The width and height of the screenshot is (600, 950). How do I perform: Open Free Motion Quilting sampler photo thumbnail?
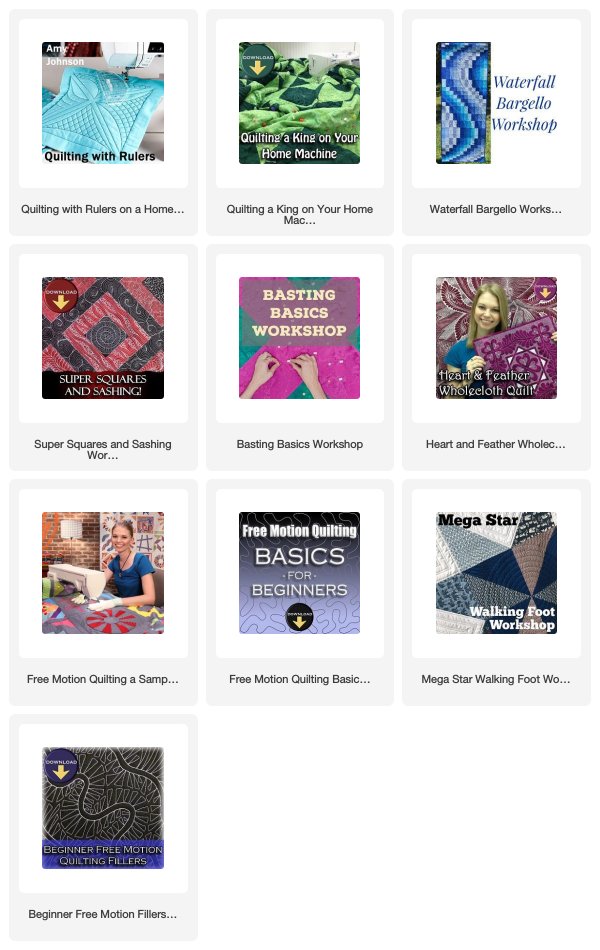[x=103, y=573]
